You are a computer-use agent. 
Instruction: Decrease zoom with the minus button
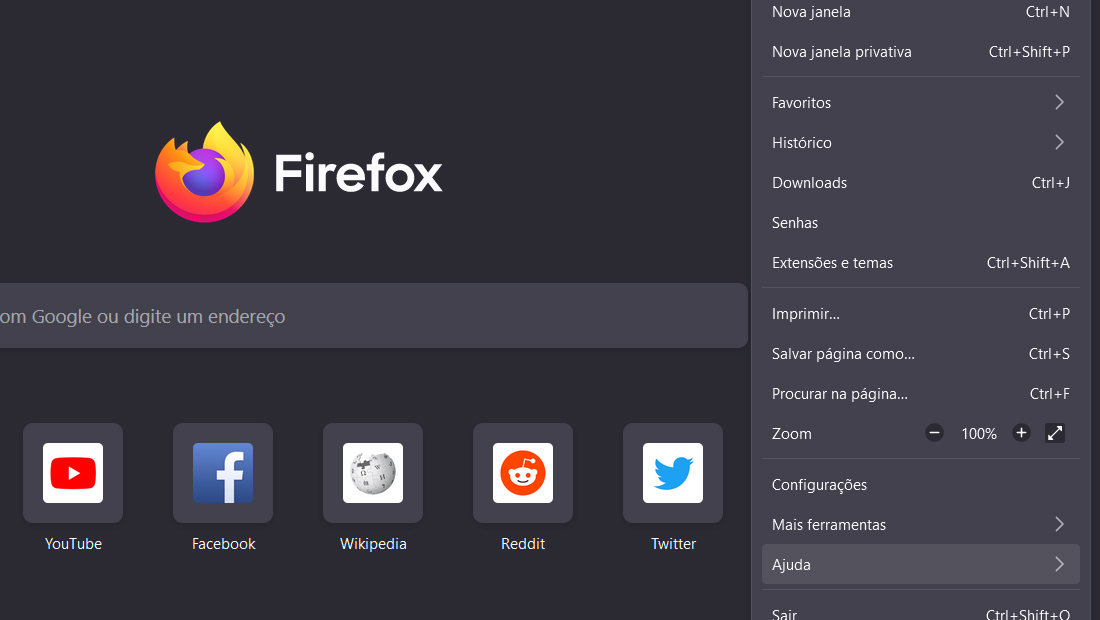click(x=934, y=433)
